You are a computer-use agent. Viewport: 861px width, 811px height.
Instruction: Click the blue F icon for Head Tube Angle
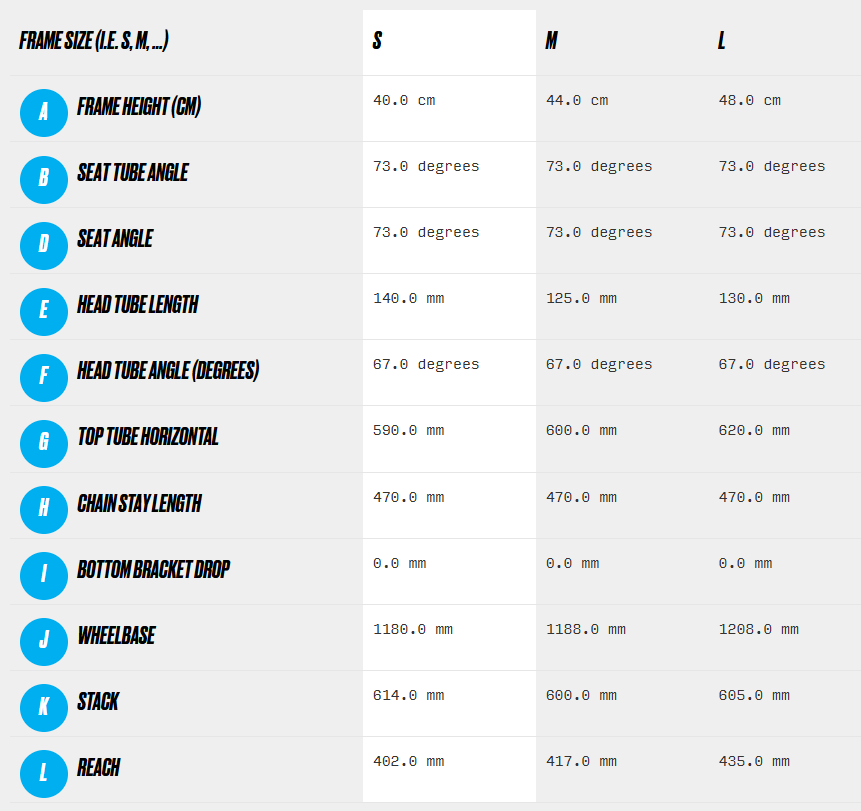click(43, 375)
